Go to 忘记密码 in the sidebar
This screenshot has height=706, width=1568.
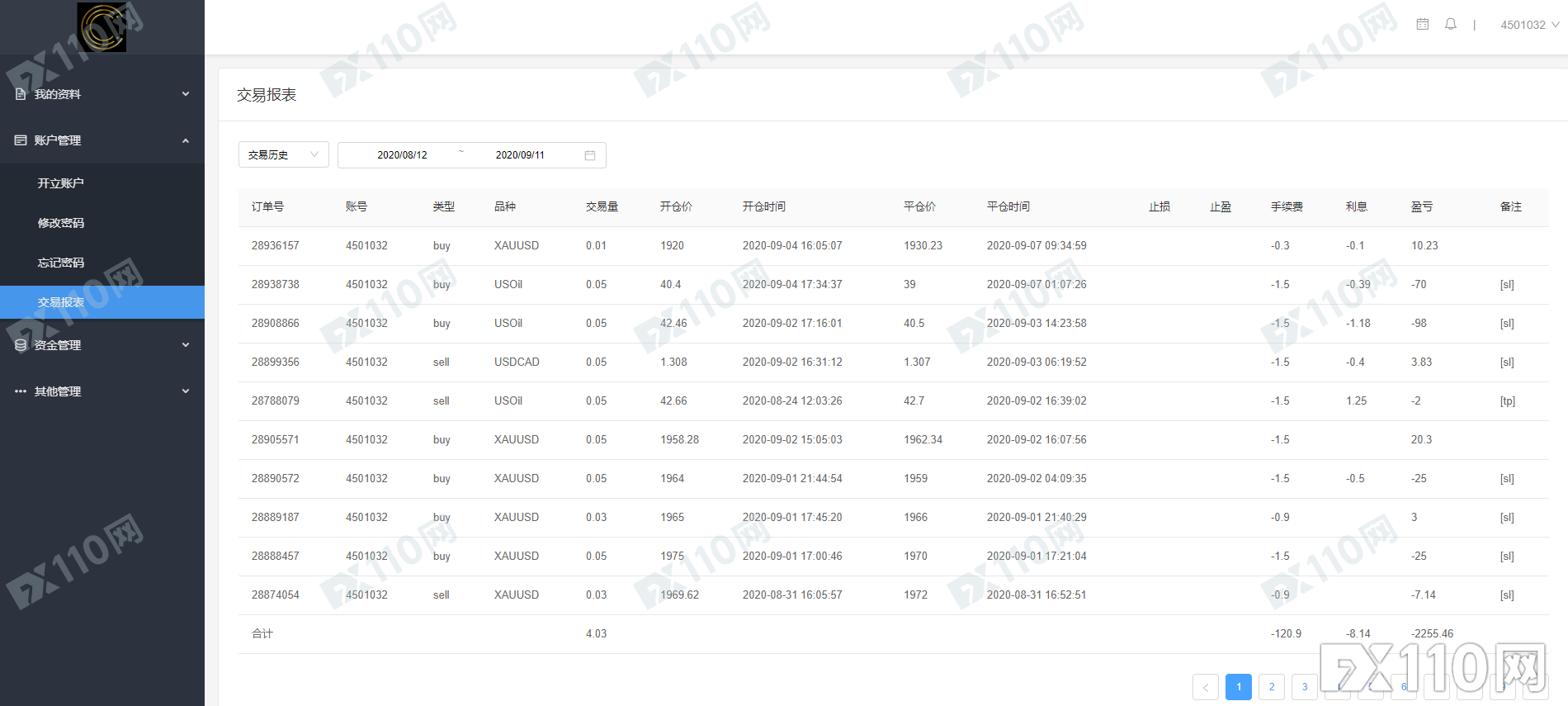click(60, 263)
